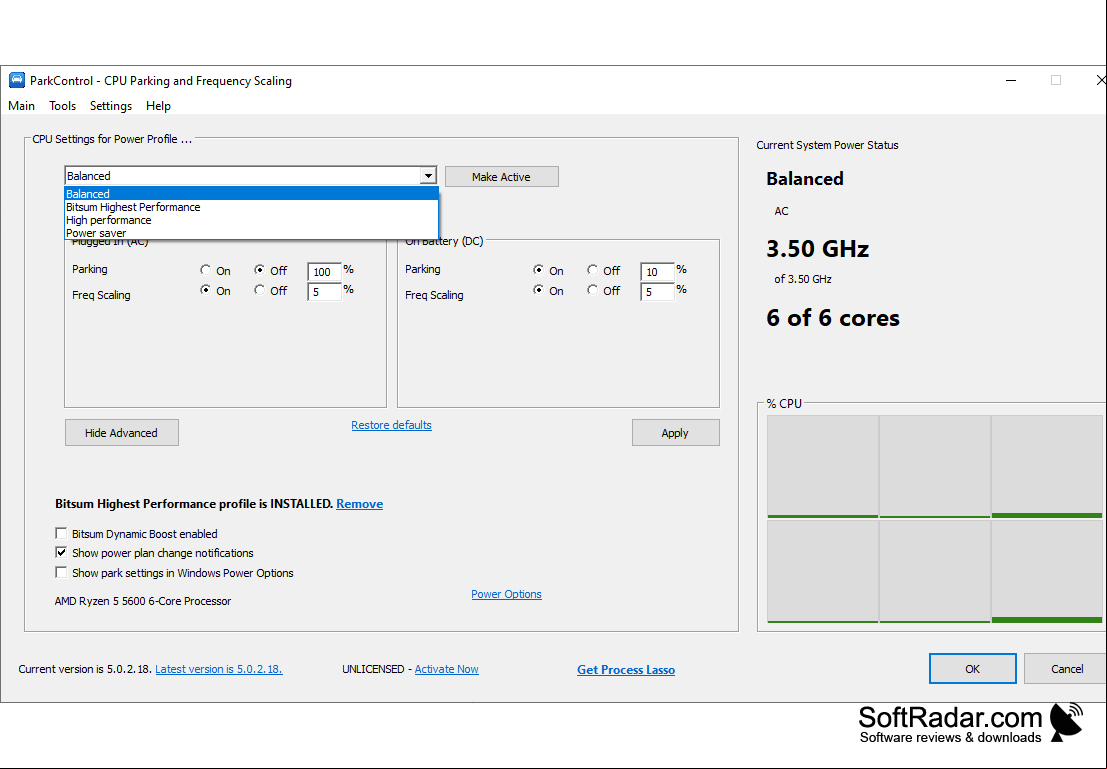Click the 6 of 6 cores text
The image size is (1107, 769).
click(x=833, y=318)
